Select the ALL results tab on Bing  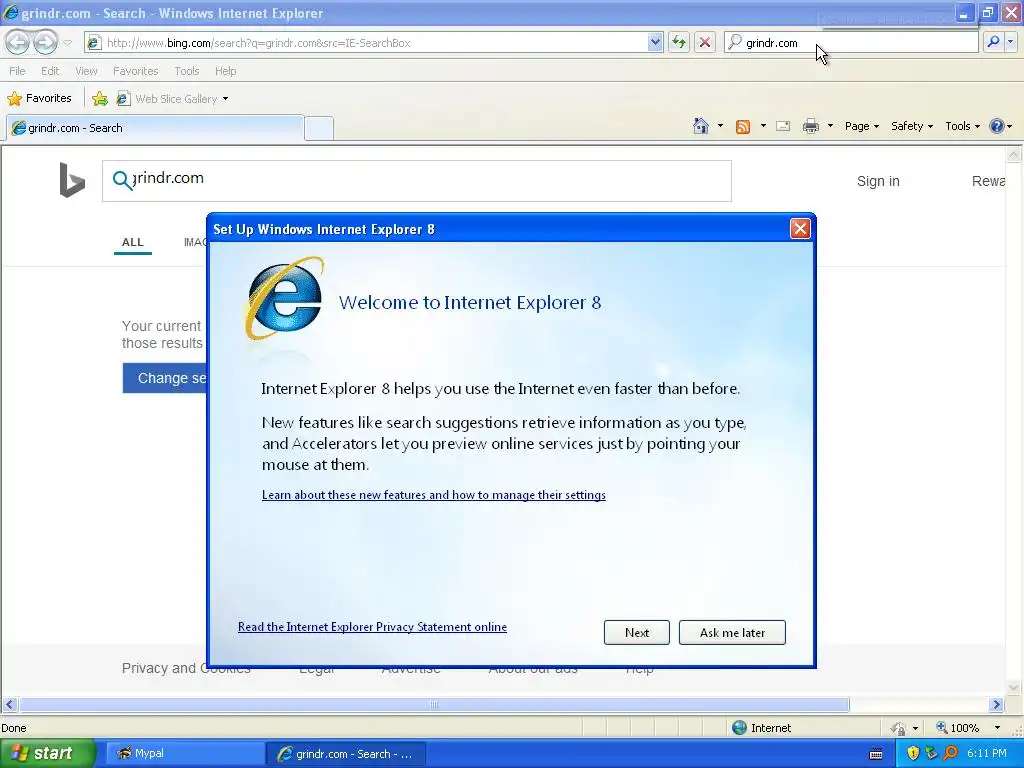pos(133,242)
